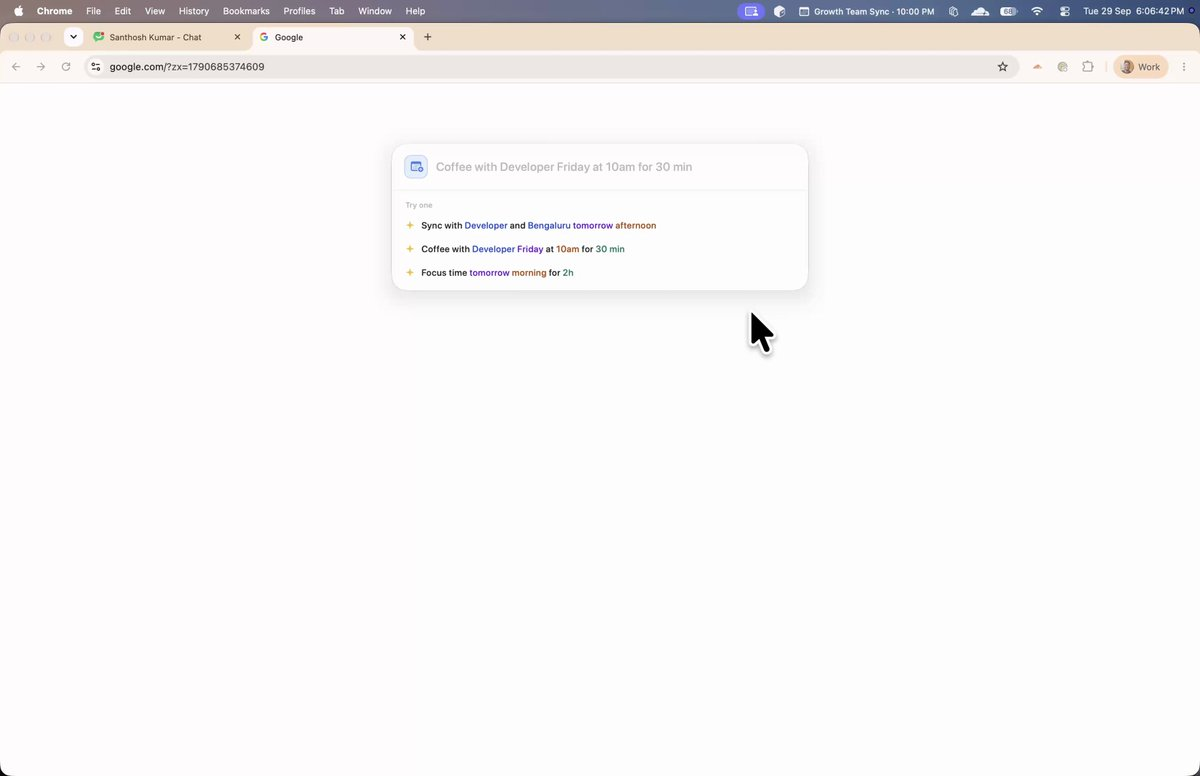This screenshot has height=776, width=1200.
Task: Open the History menu
Action: pos(194,11)
